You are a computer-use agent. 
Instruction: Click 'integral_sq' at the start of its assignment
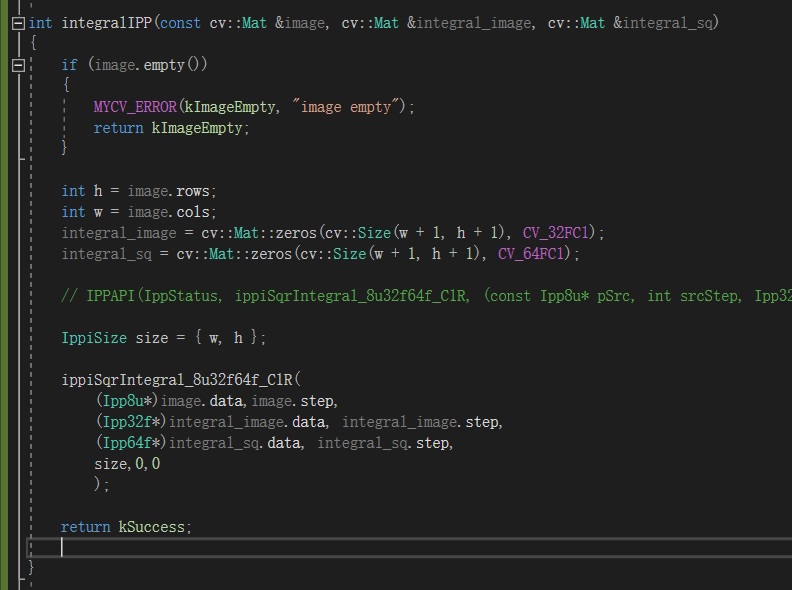coord(107,254)
